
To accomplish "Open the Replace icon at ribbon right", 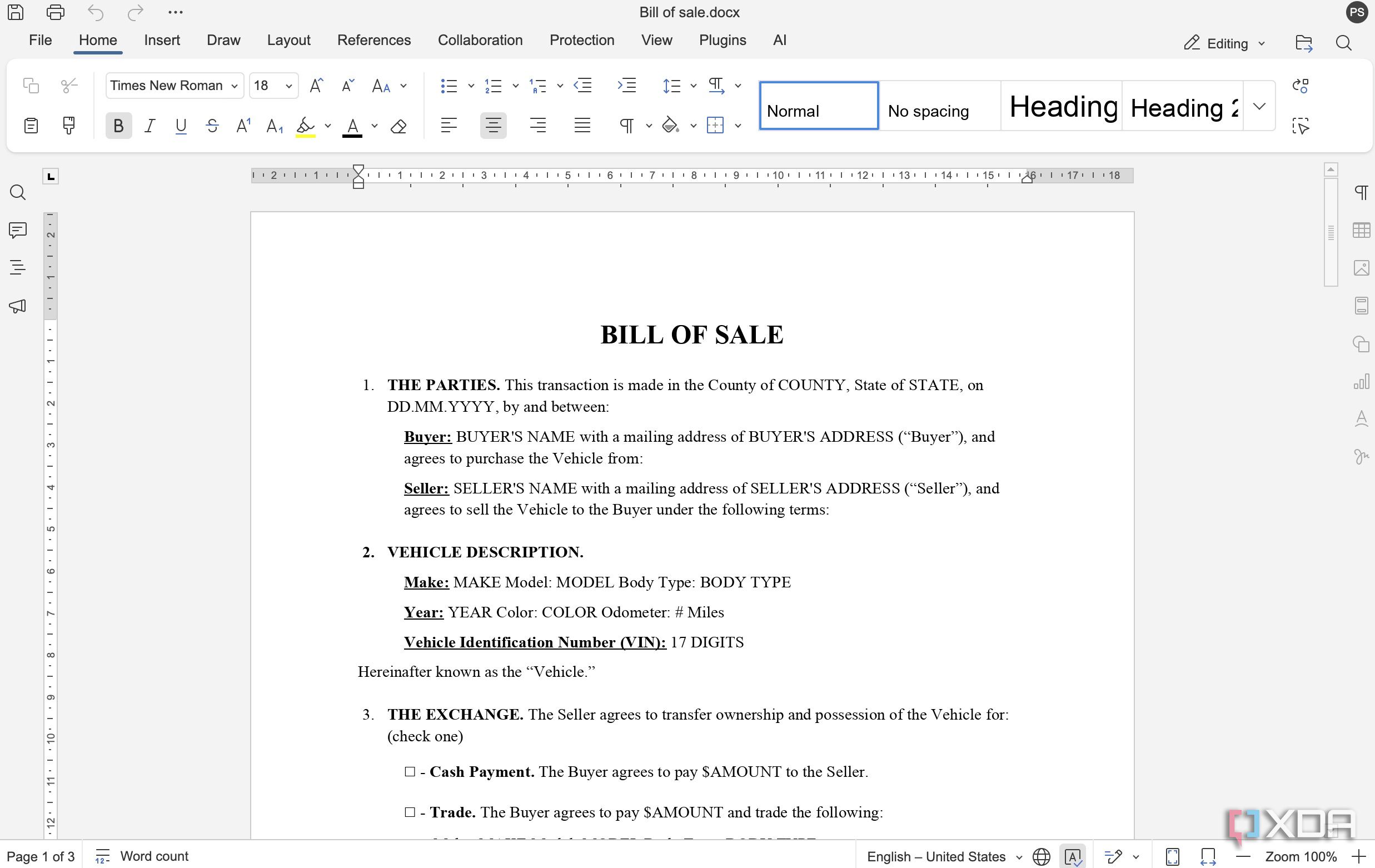I will pyautogui.click(x=1300, y=86).
